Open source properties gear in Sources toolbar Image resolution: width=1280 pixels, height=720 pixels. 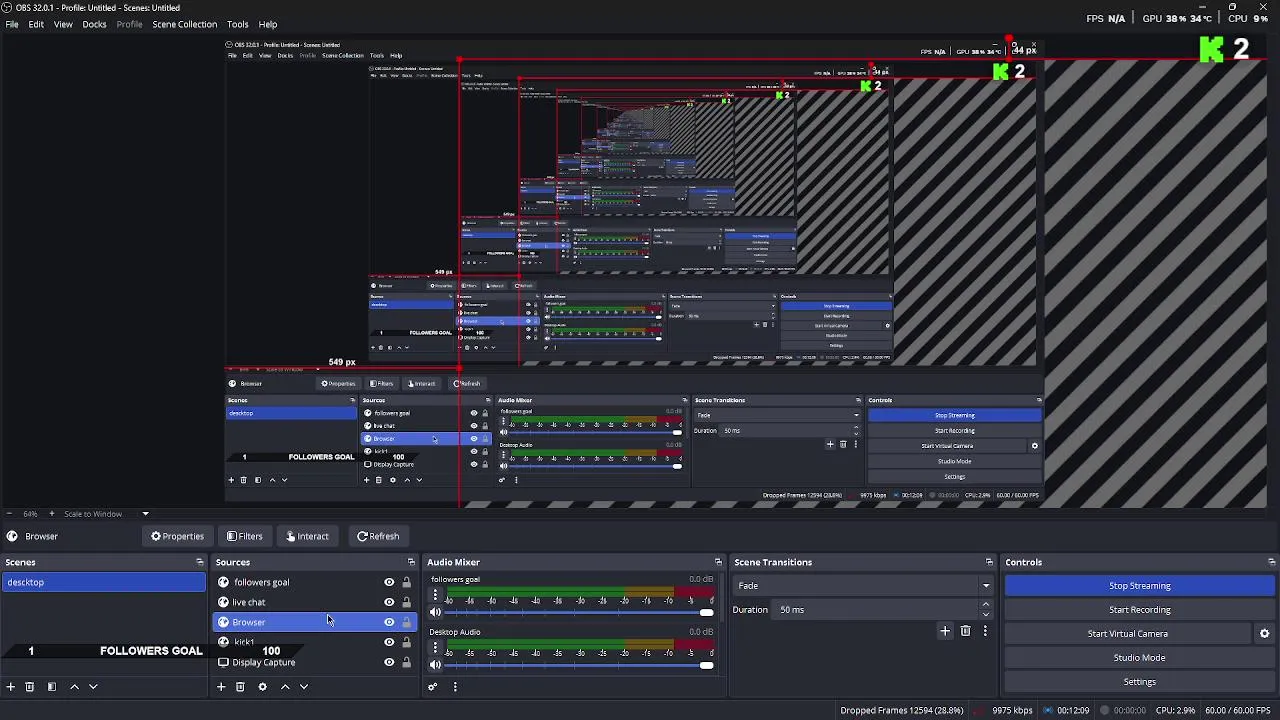[x=262, y=687]
